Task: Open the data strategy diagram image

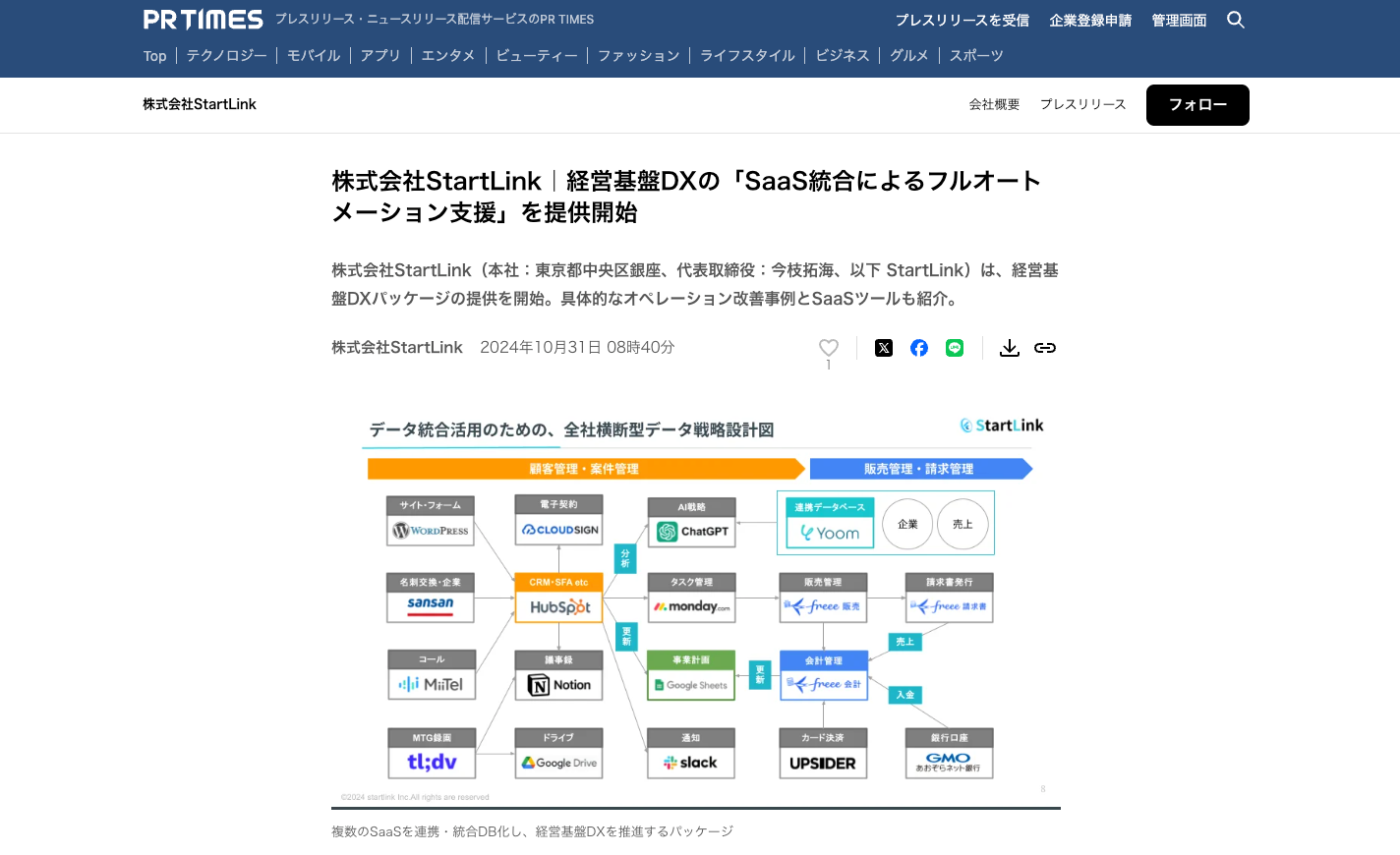Action: coord(696,607)
